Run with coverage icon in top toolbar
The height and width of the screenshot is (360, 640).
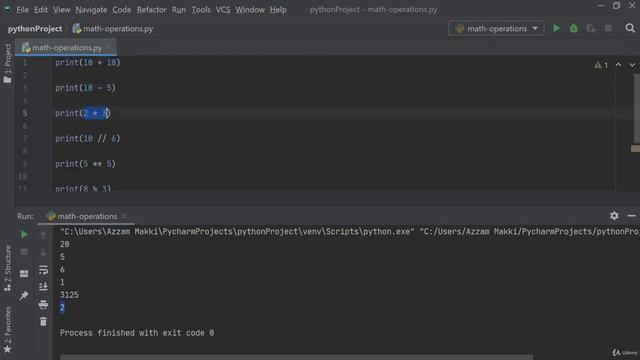pyautogui.click(x=591, y=28)
